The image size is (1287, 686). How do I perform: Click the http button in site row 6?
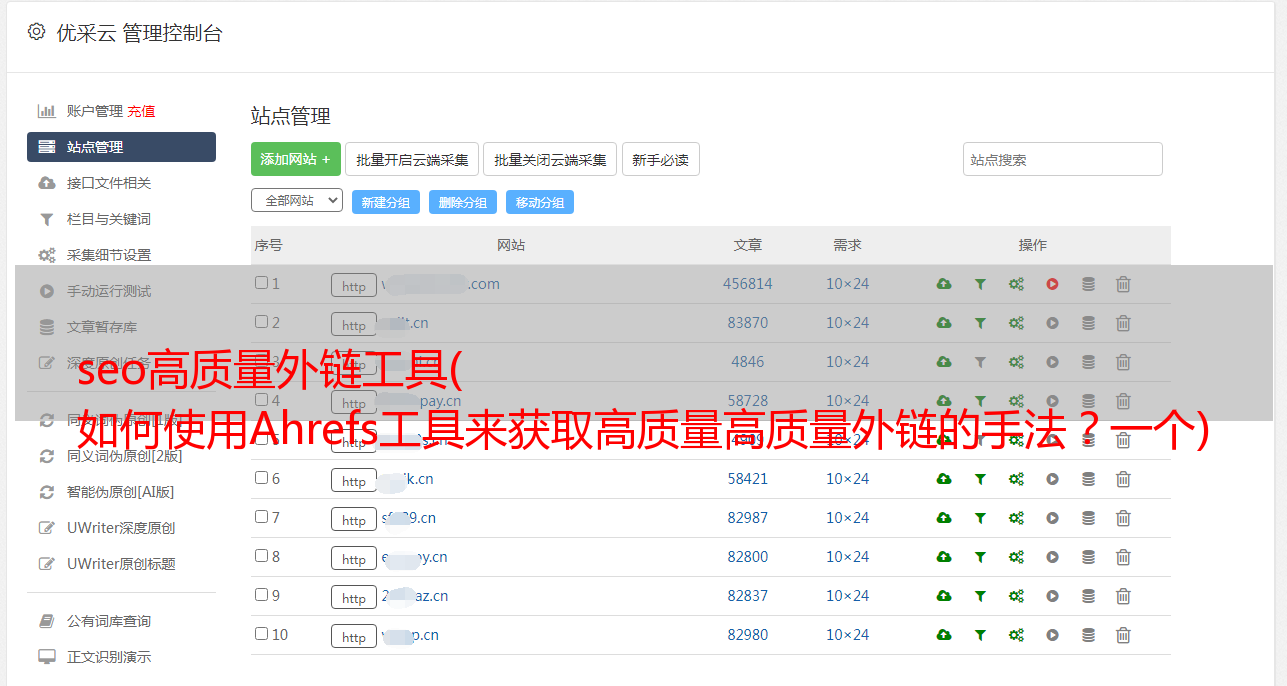(x=354, y=481)
